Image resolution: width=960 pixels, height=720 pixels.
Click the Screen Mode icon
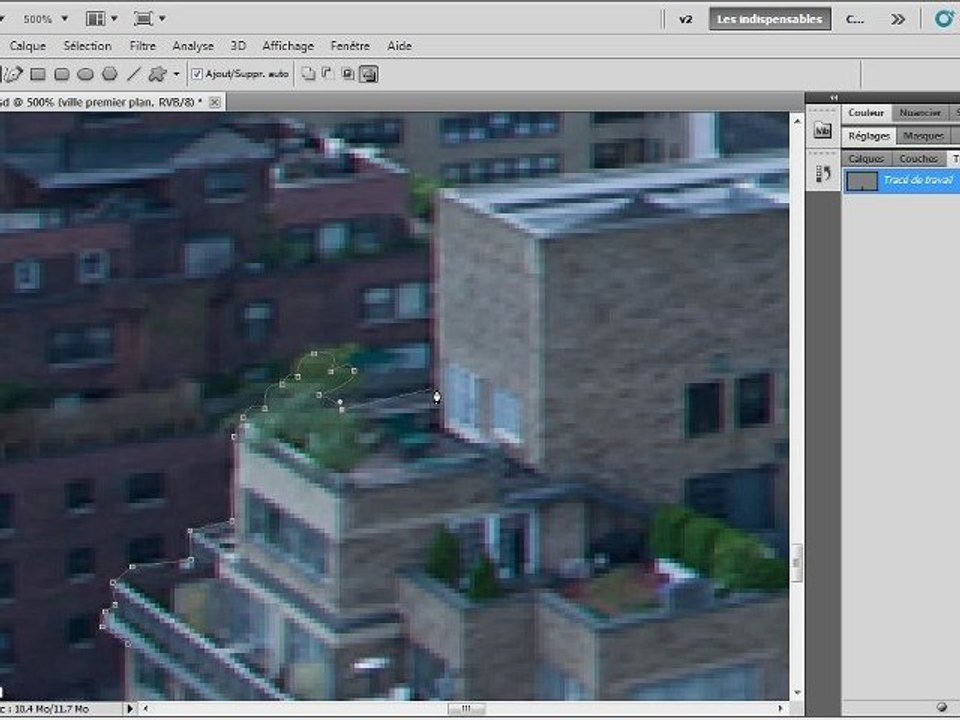tap(143, 19)
